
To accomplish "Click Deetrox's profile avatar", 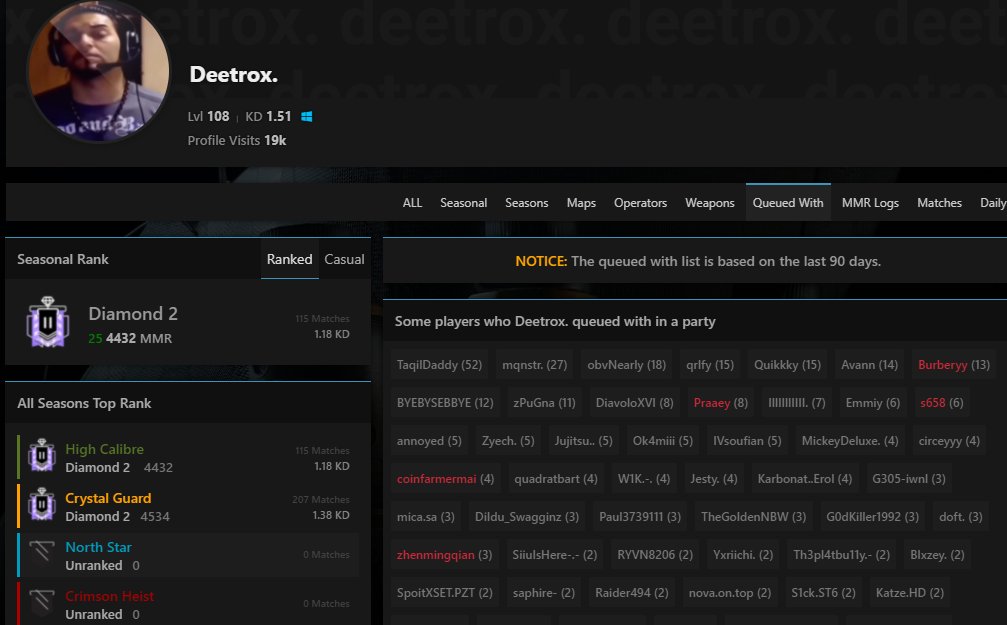I will coord(98,71).
